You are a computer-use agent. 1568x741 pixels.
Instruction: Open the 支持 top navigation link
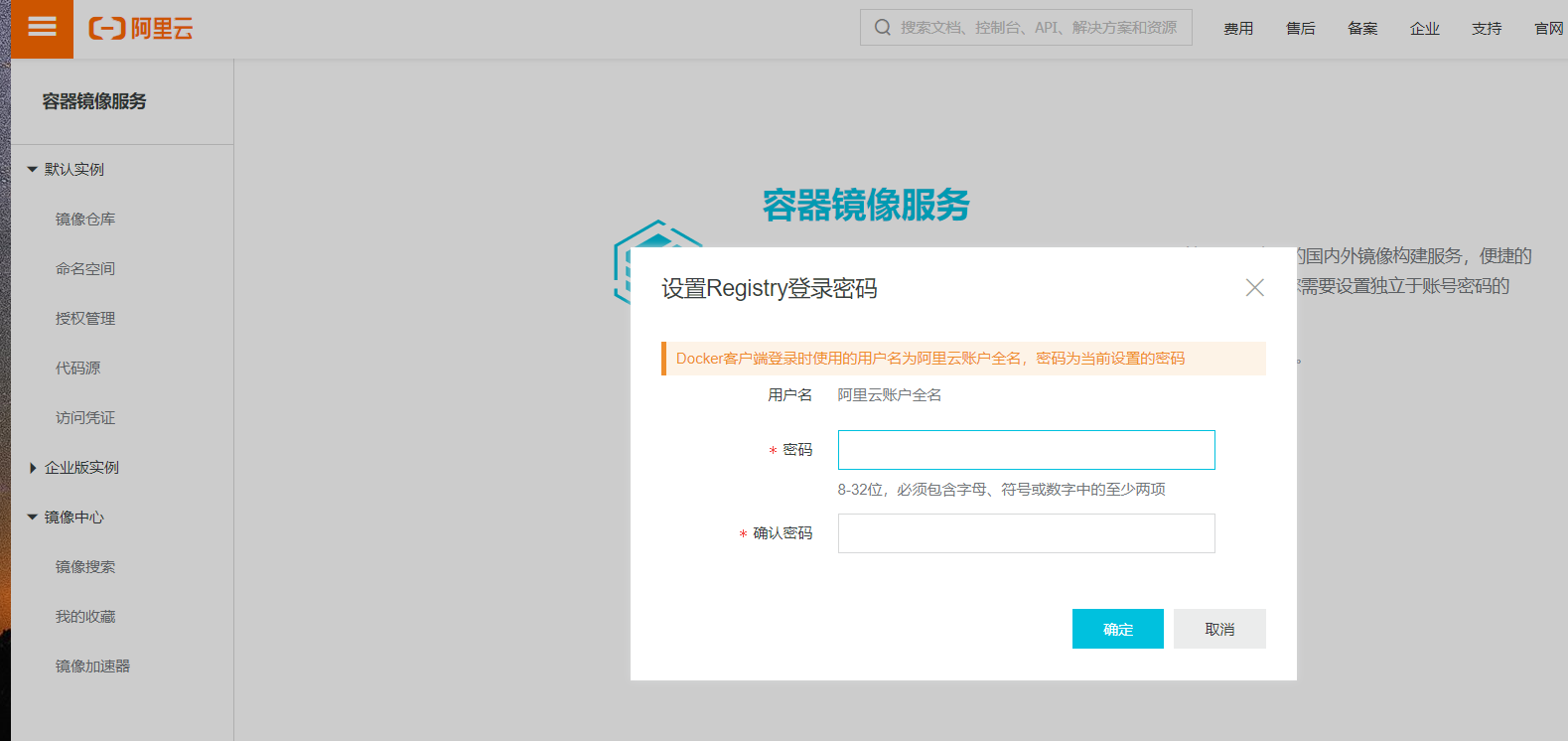click(x=1487, y=29)
